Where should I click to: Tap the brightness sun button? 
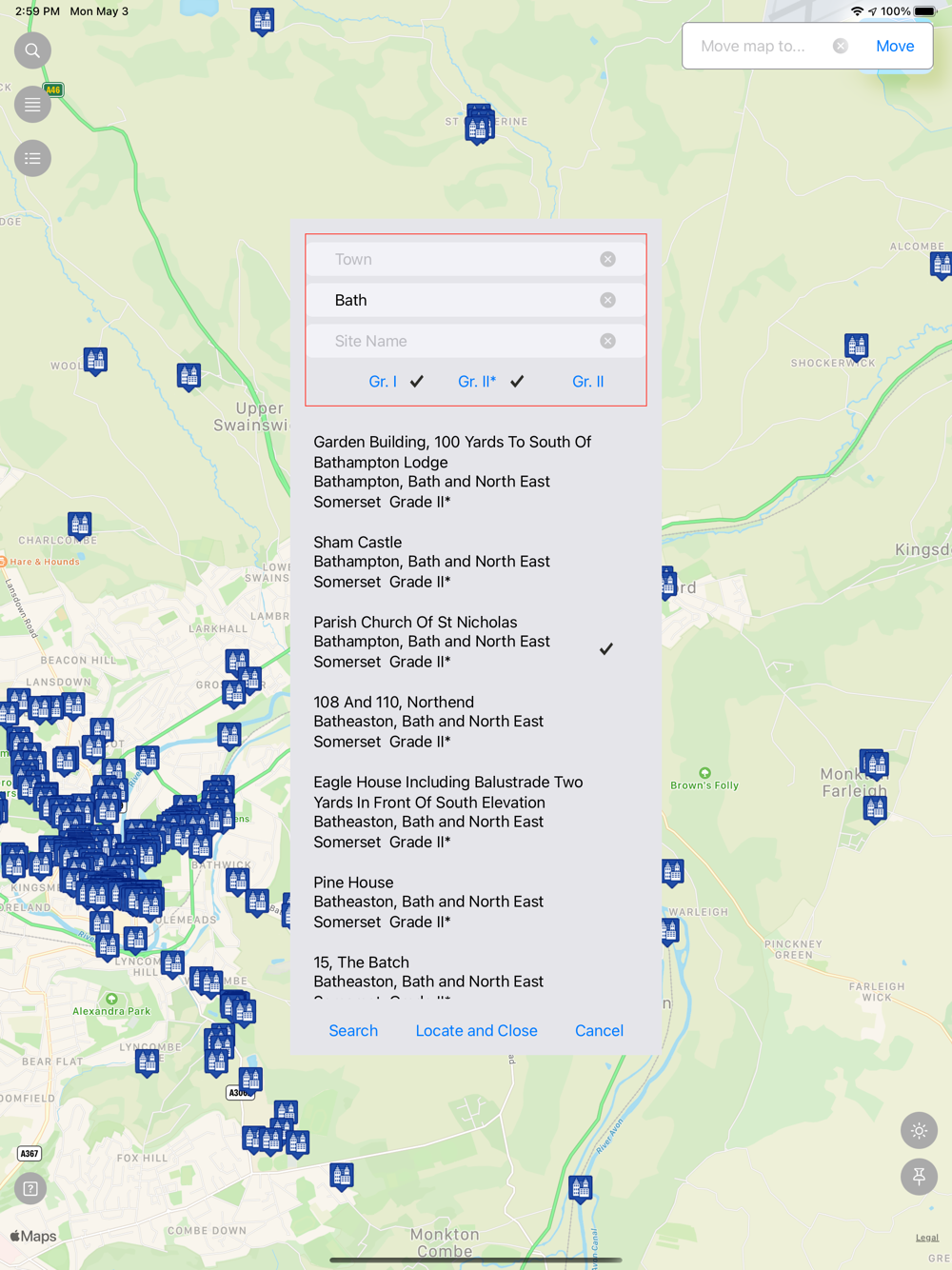[919, 1131]
